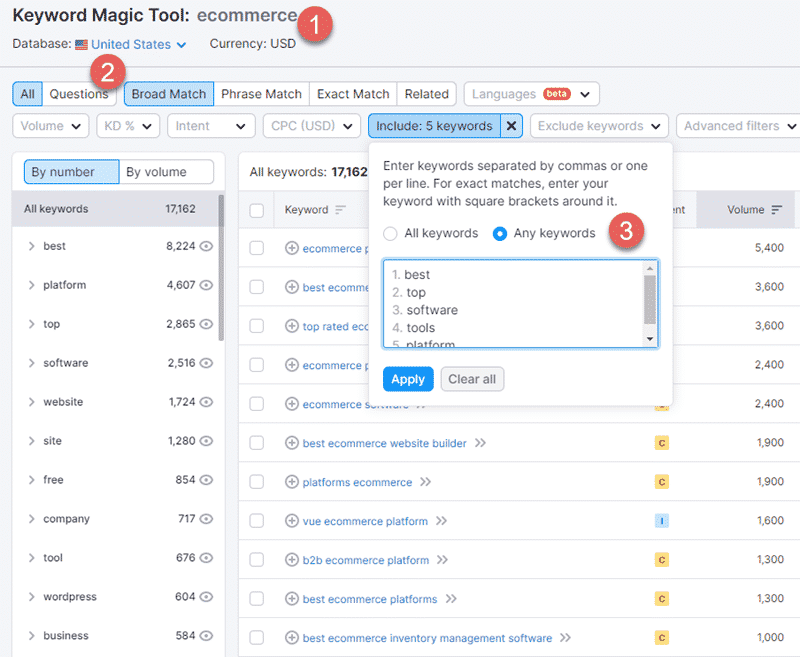Choose the 'Any keywords' radio option
Viewport: 800px width, 657px height.
500,233
